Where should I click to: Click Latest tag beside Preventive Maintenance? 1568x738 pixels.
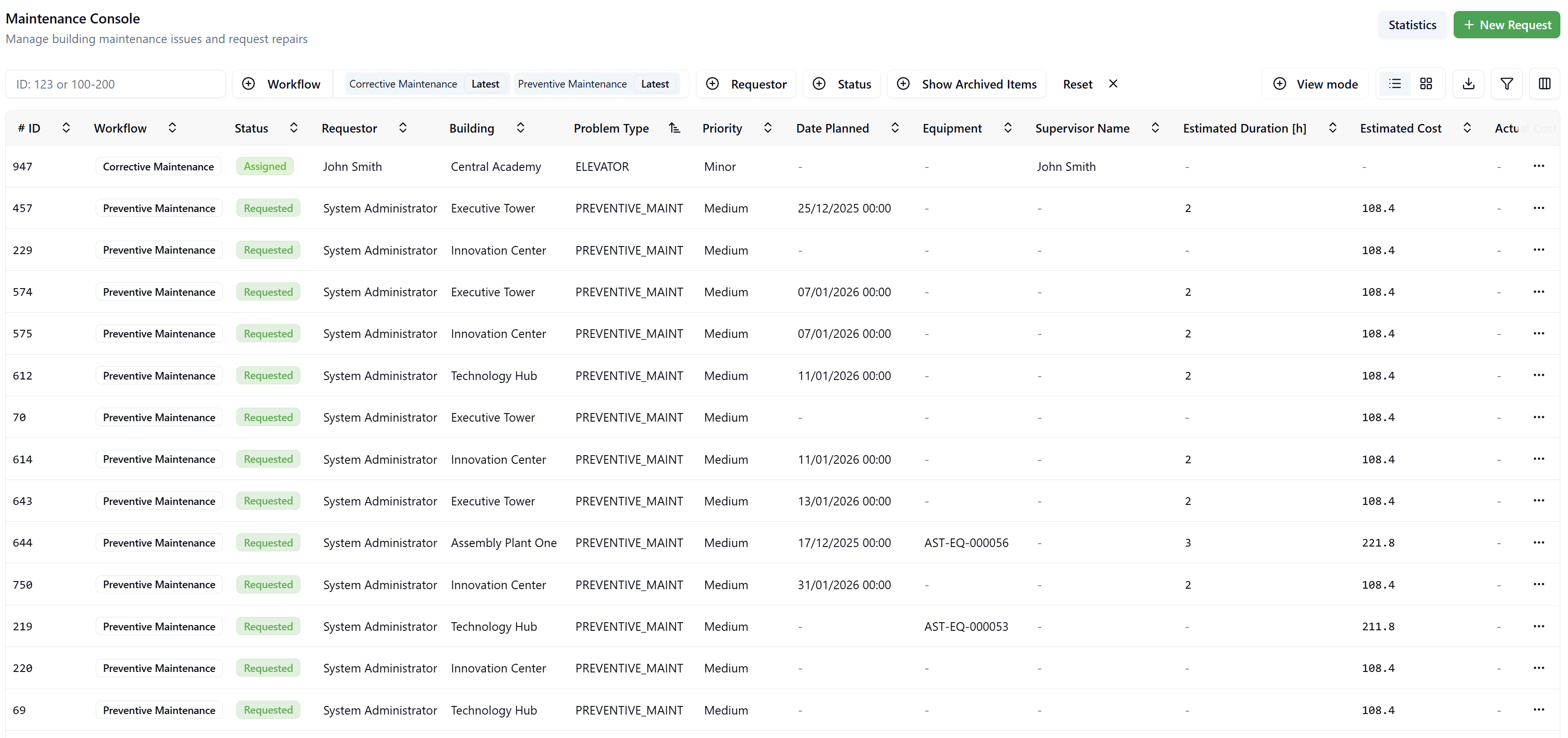655,84
